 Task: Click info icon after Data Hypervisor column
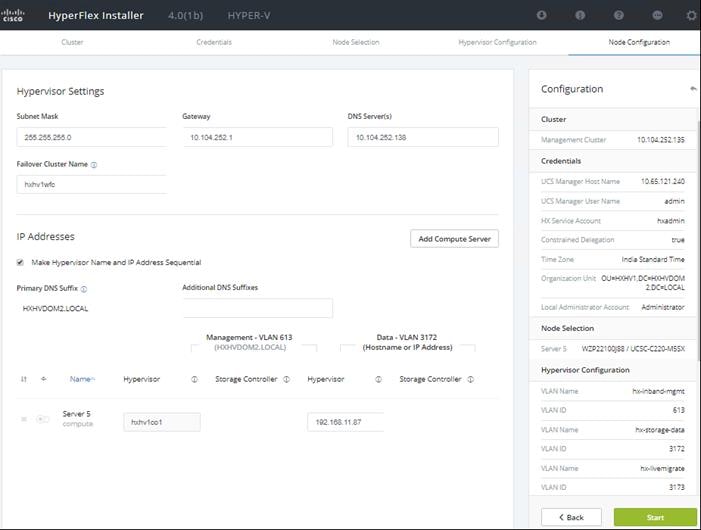pos(379,379)
